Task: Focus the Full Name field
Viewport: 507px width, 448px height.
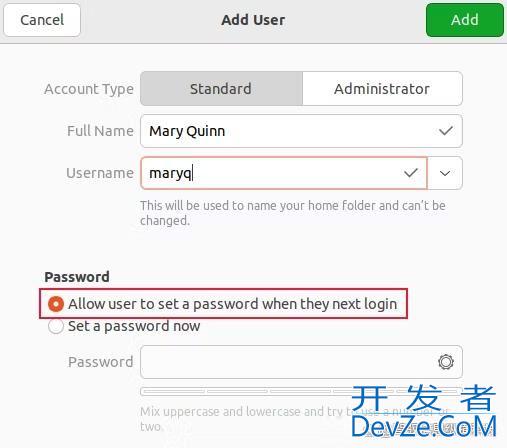Action: pos(301,131)
